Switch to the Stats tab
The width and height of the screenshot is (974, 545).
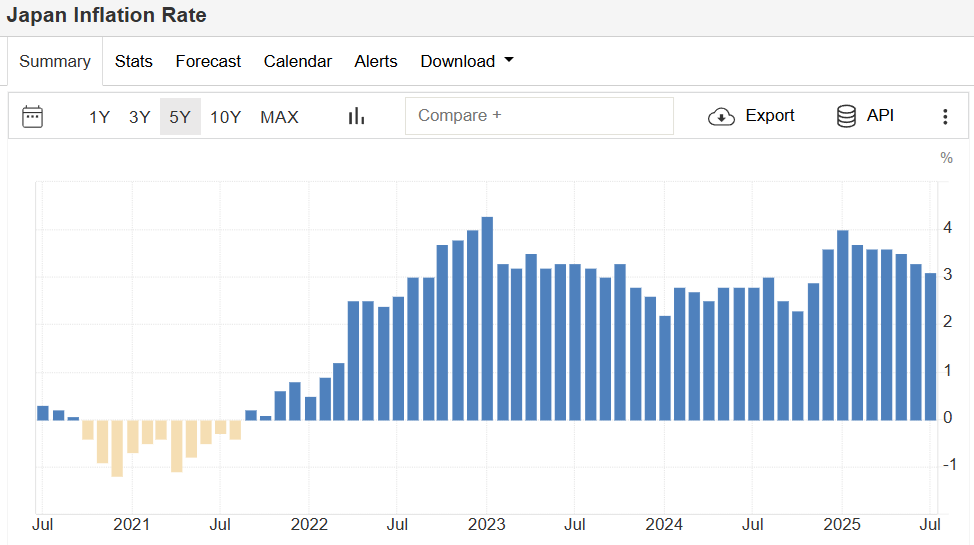click(x=134, y=61)
